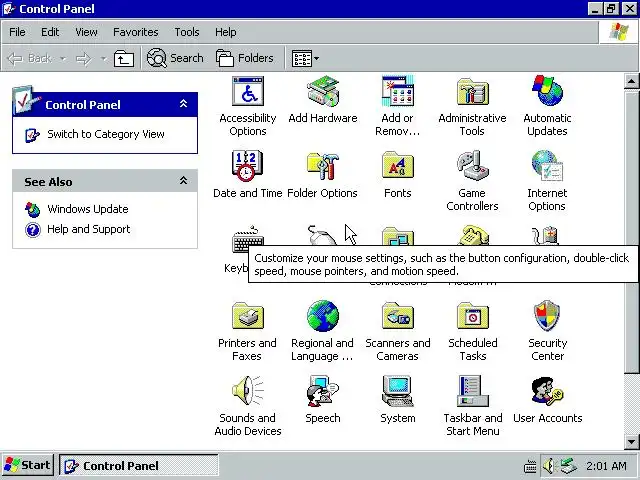Viewport: 640px width, 480px height.
Task: Click the network connection tray icon
Action: pos(568,465)
